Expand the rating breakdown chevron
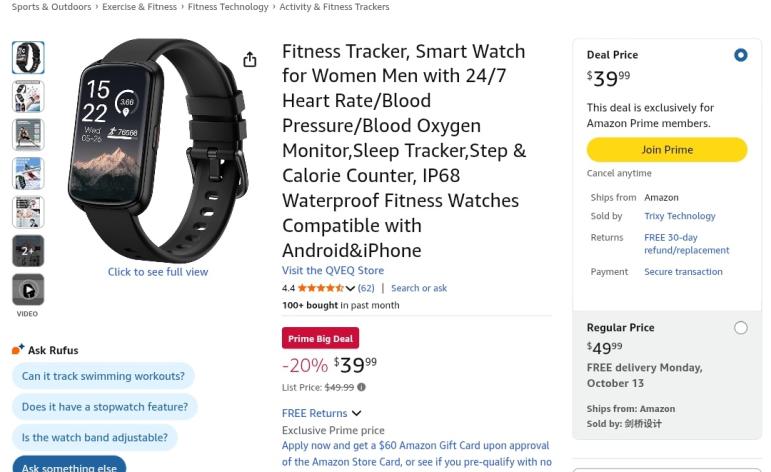This screenshot has width=771, height=472. pyautogui.click(x=350, y=288)
